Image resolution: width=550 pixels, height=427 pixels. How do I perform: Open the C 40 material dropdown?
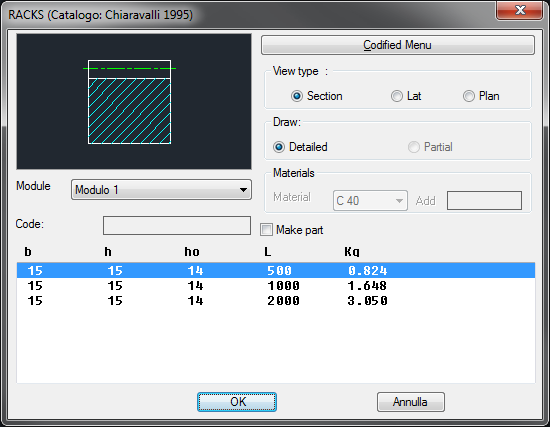pyautogui.click(x=370, y=201)
